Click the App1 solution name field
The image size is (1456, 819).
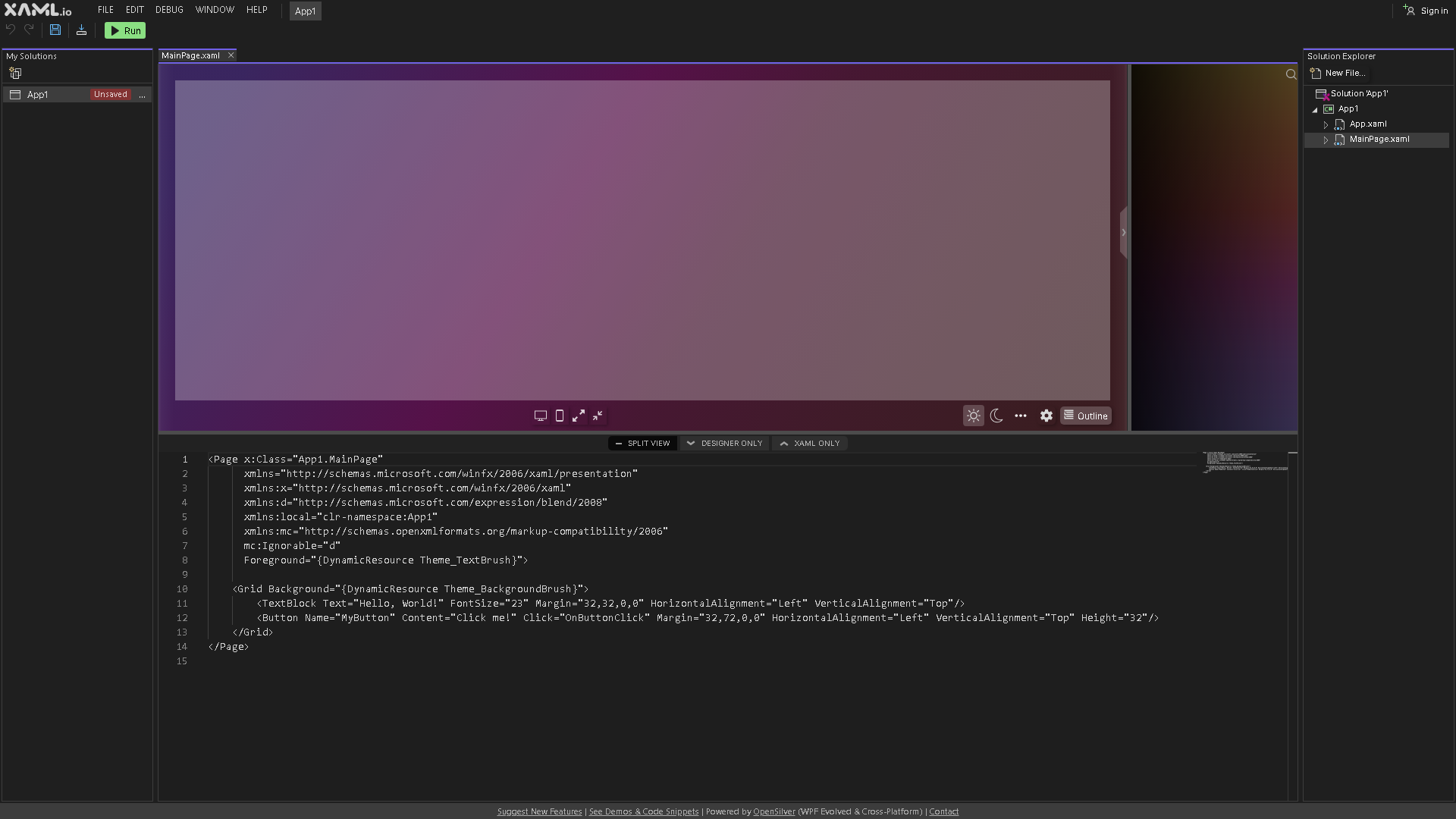(305, 11)
